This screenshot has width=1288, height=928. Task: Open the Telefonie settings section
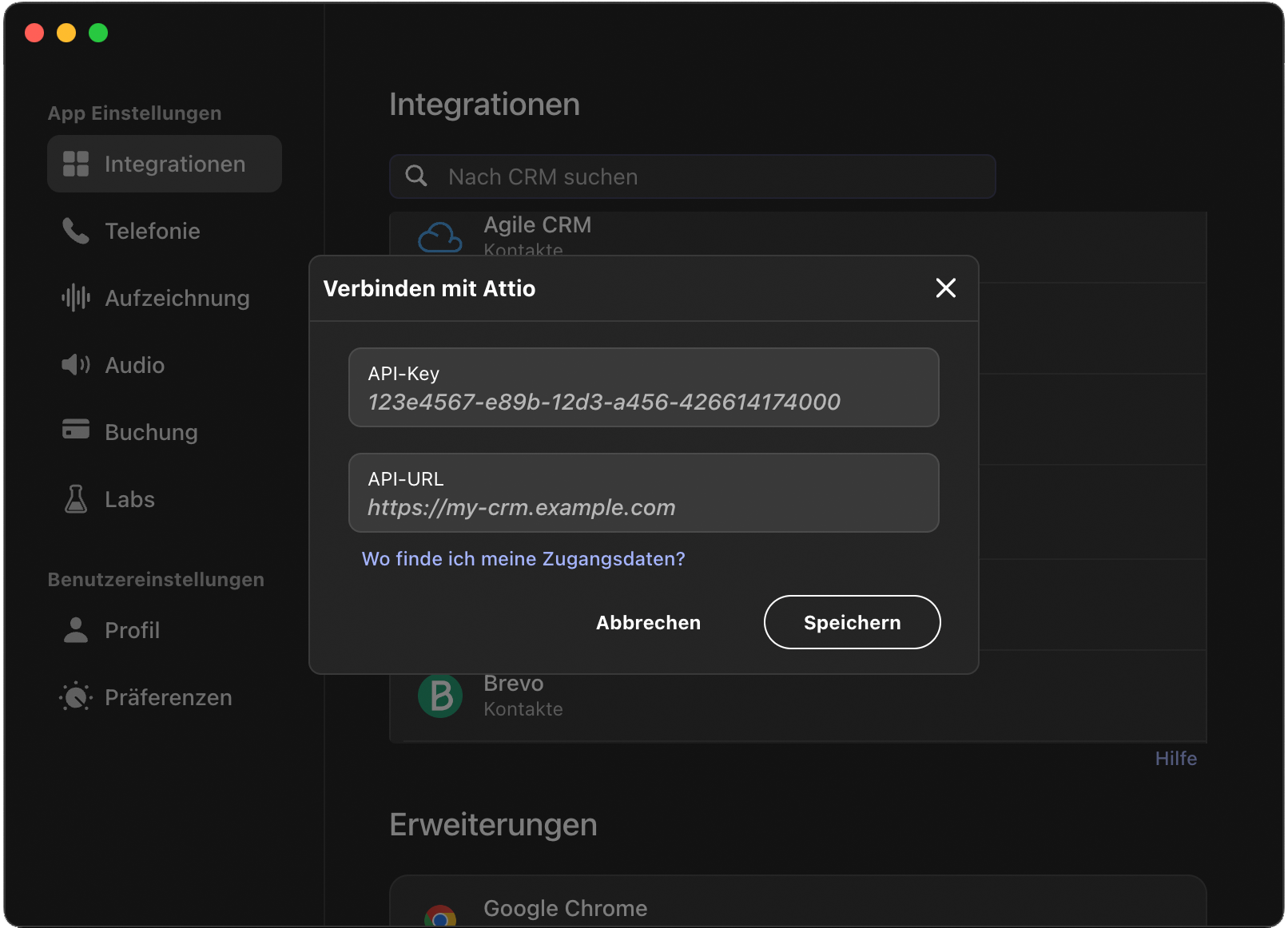(165, 231)
